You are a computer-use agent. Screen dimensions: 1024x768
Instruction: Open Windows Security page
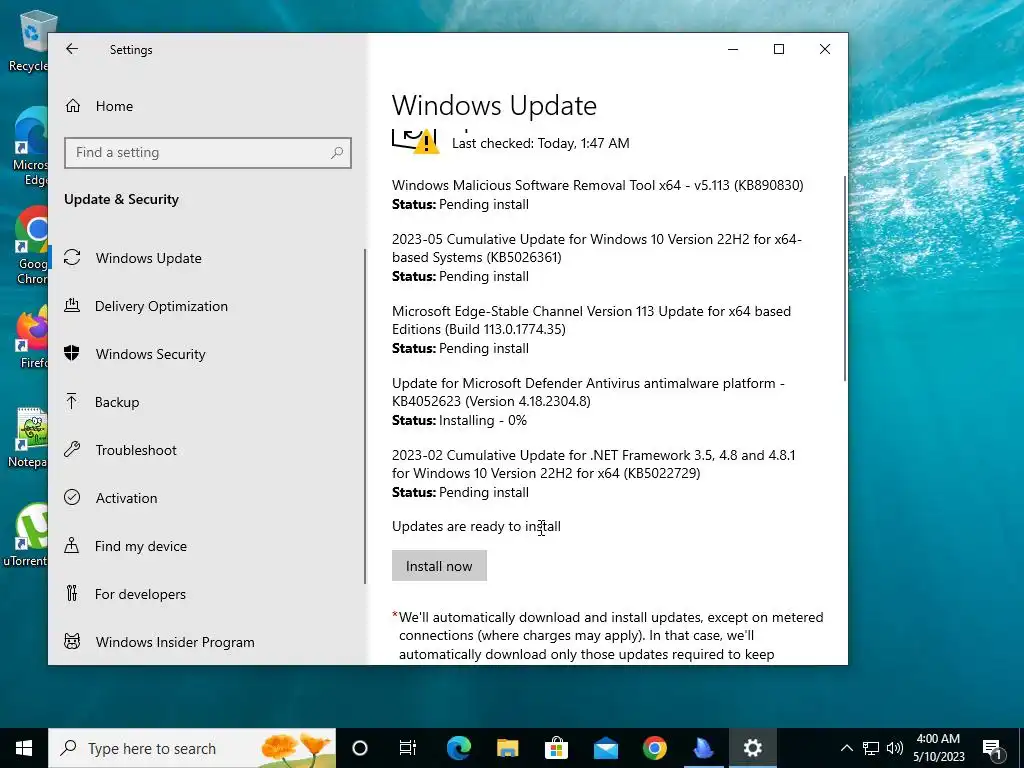coord(135,354)
